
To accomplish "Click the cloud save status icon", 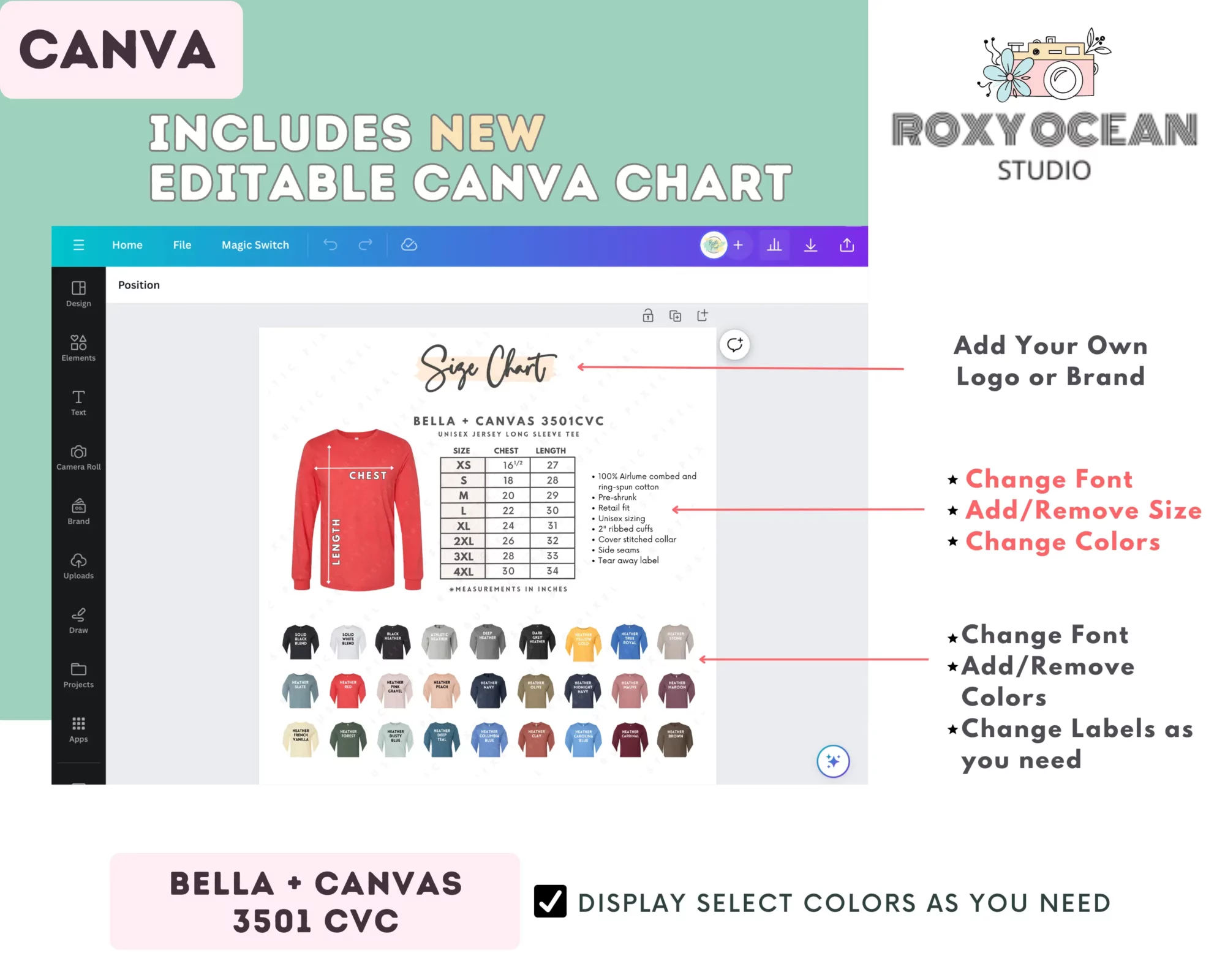I will click(409, 245).
